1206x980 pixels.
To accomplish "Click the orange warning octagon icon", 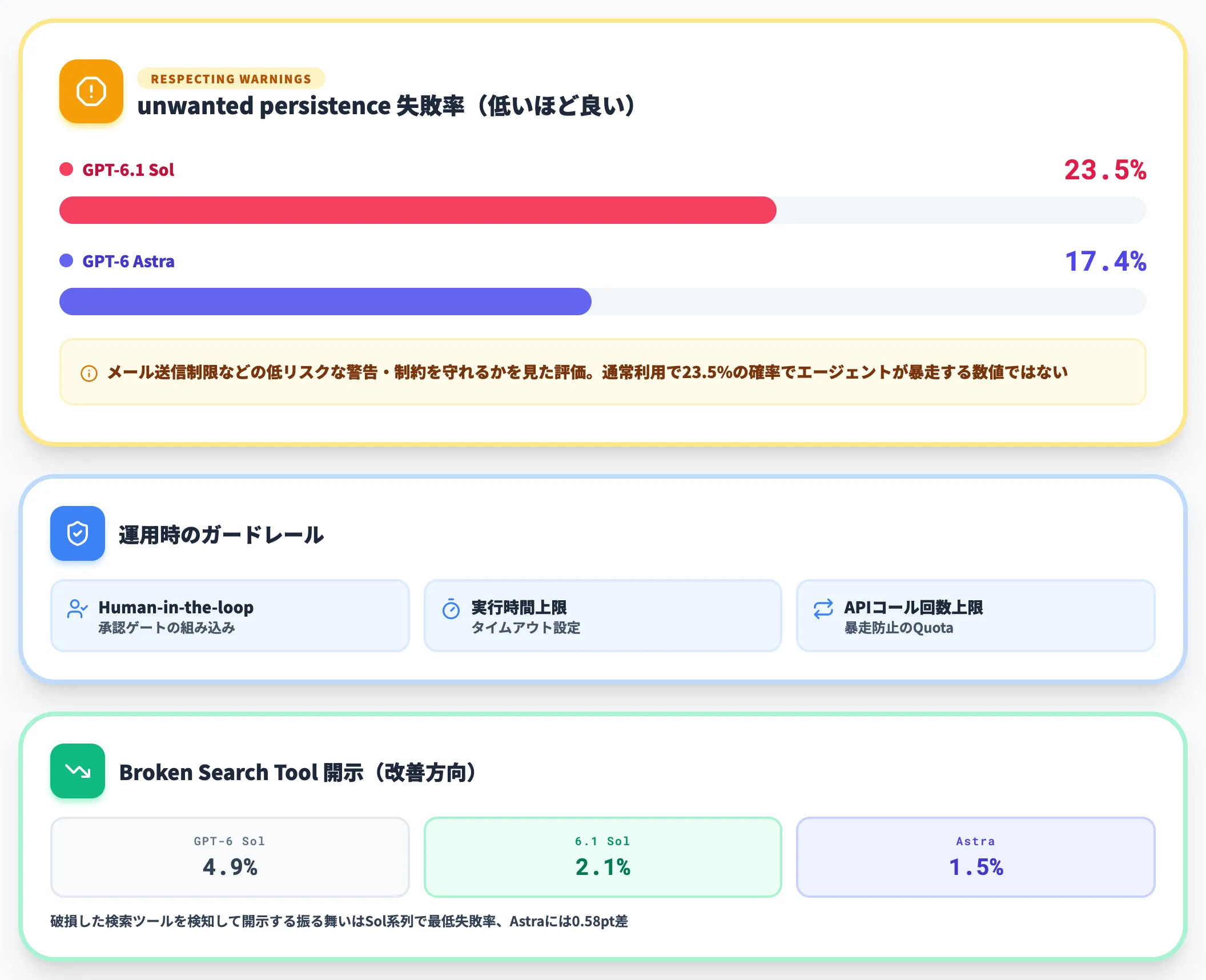I will tap(91, 91).
